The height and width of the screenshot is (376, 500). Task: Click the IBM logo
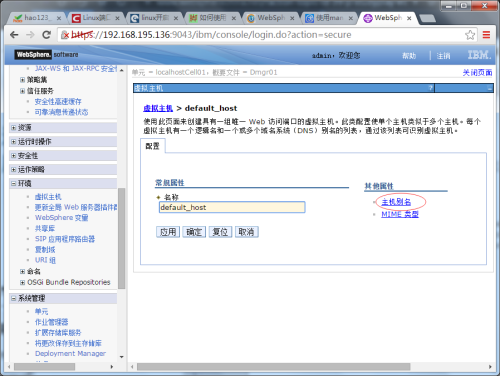pyautogui.click(x=479, y=55)
